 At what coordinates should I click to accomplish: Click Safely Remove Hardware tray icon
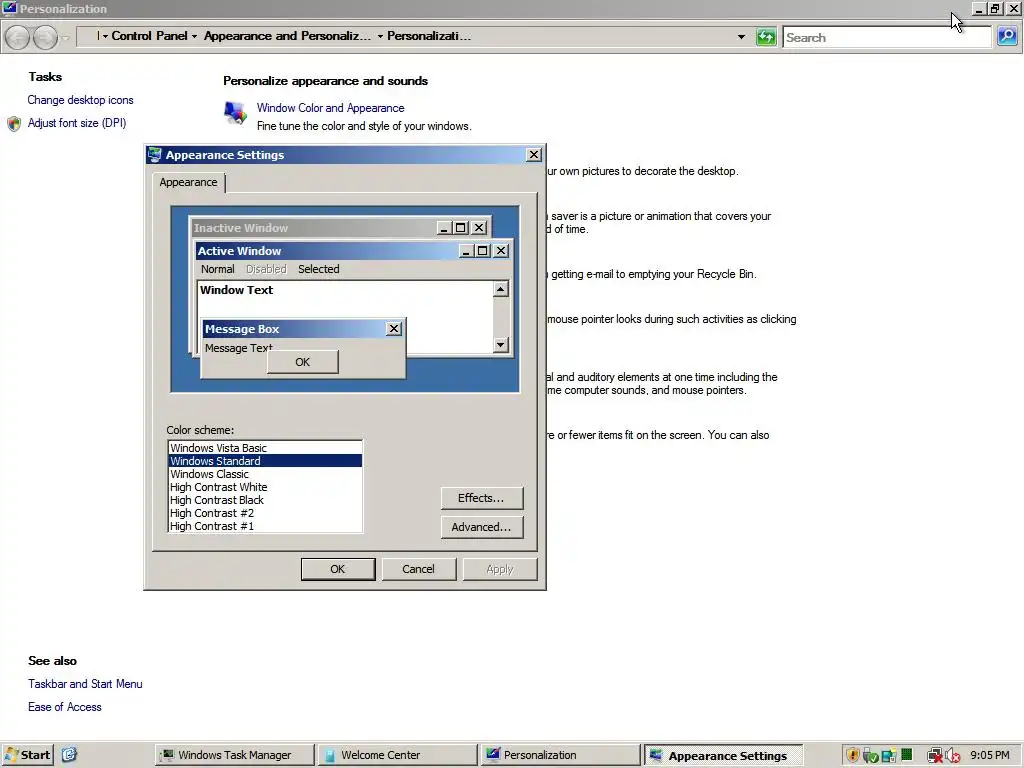pos(870,756)
